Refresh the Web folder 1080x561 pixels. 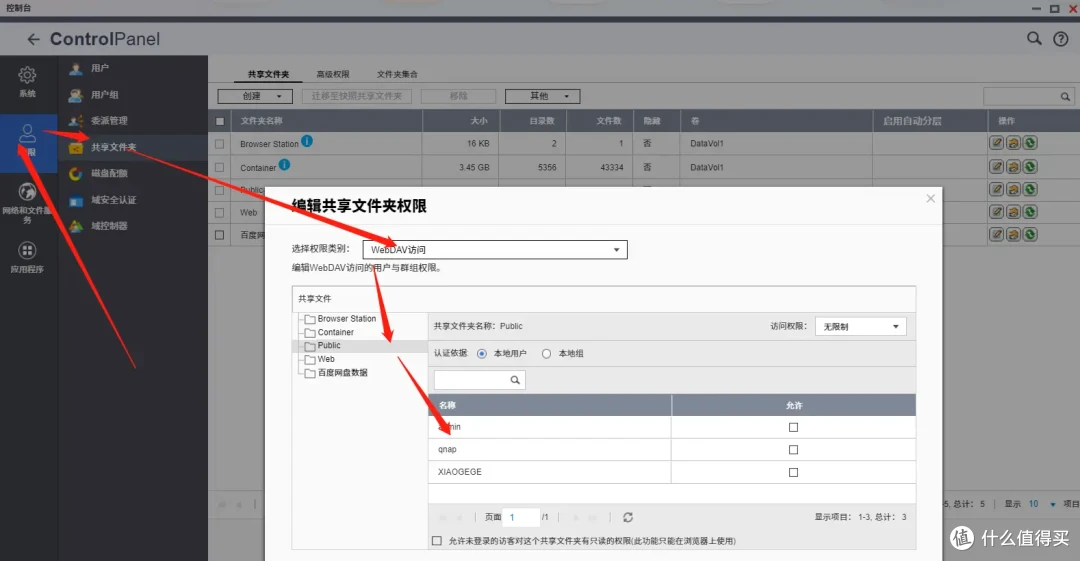[x=1030, y=212]
